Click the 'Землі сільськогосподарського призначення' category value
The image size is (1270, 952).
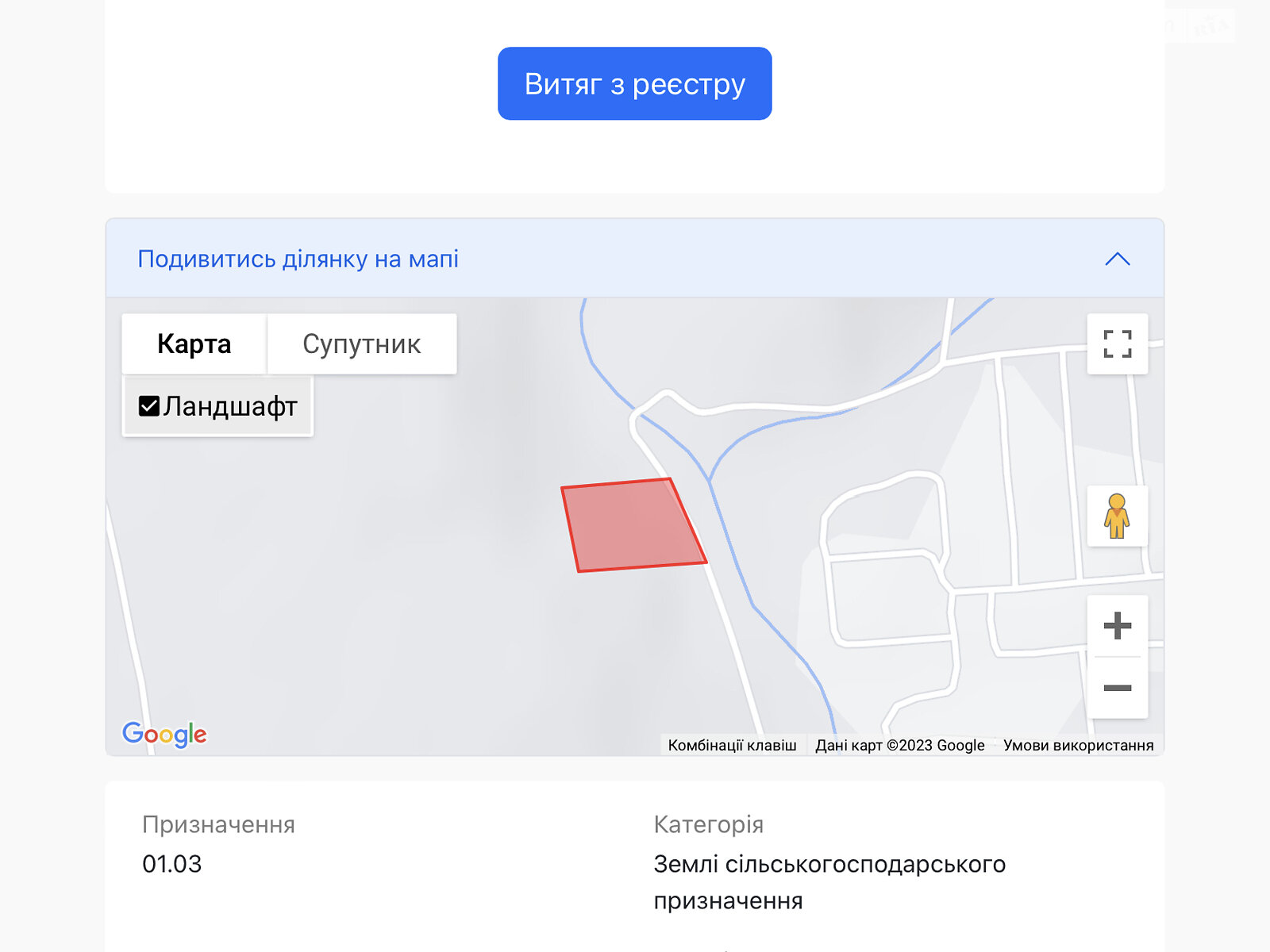(x=829, y=881)
